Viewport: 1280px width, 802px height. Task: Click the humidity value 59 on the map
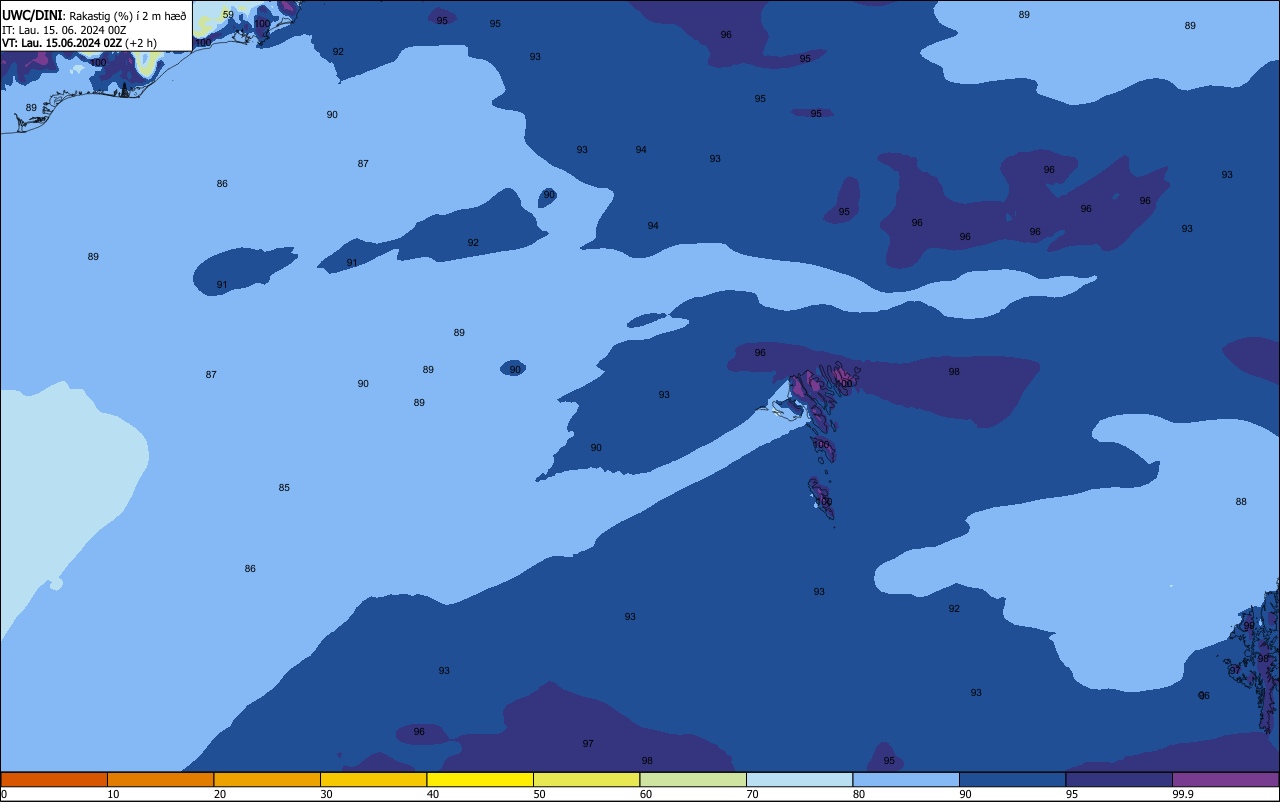click(x=228, y=14)
